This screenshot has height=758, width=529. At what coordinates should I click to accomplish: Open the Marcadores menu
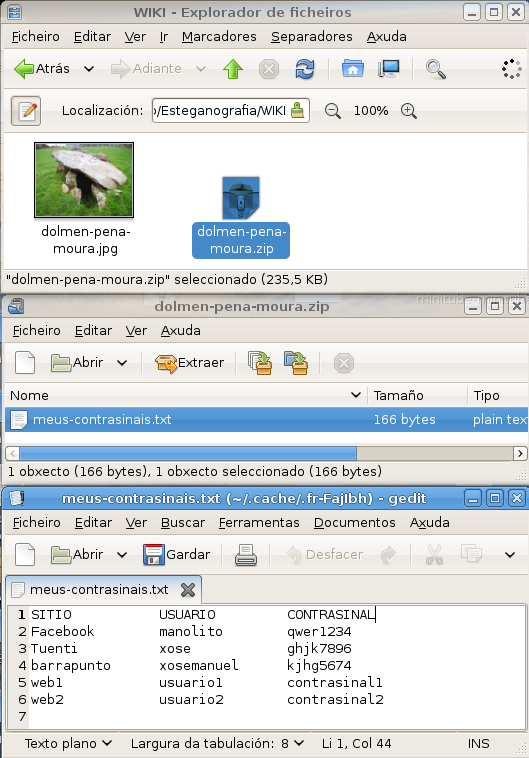[219, 37]
